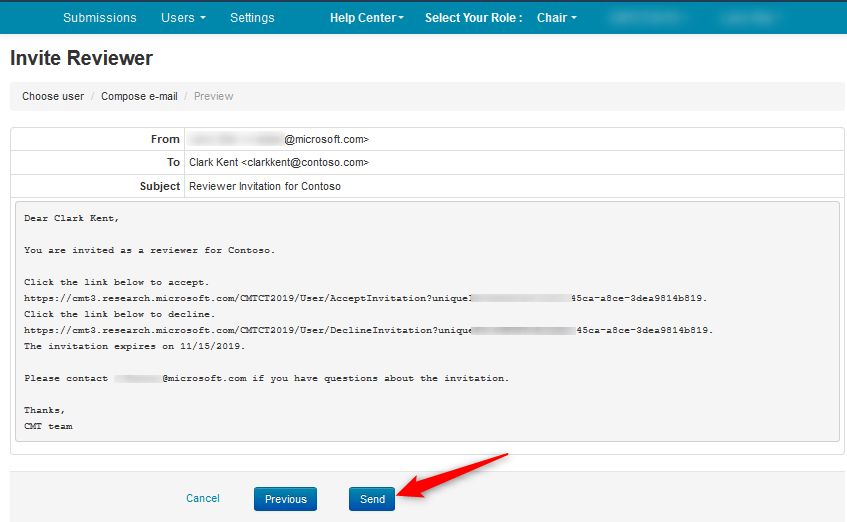
Task: Click the AcceptInvitation URL line
Action: [x=365, y=298]
